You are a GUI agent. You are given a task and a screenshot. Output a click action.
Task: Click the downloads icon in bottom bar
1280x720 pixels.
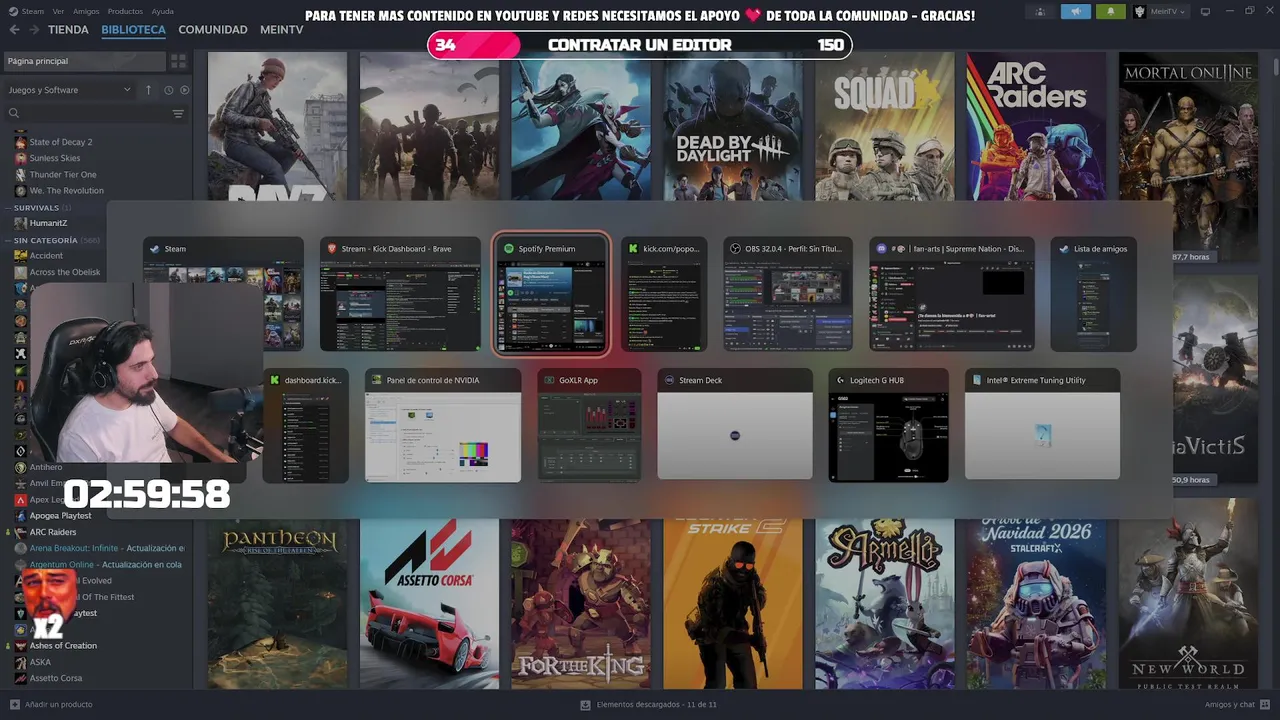point(585,704)
